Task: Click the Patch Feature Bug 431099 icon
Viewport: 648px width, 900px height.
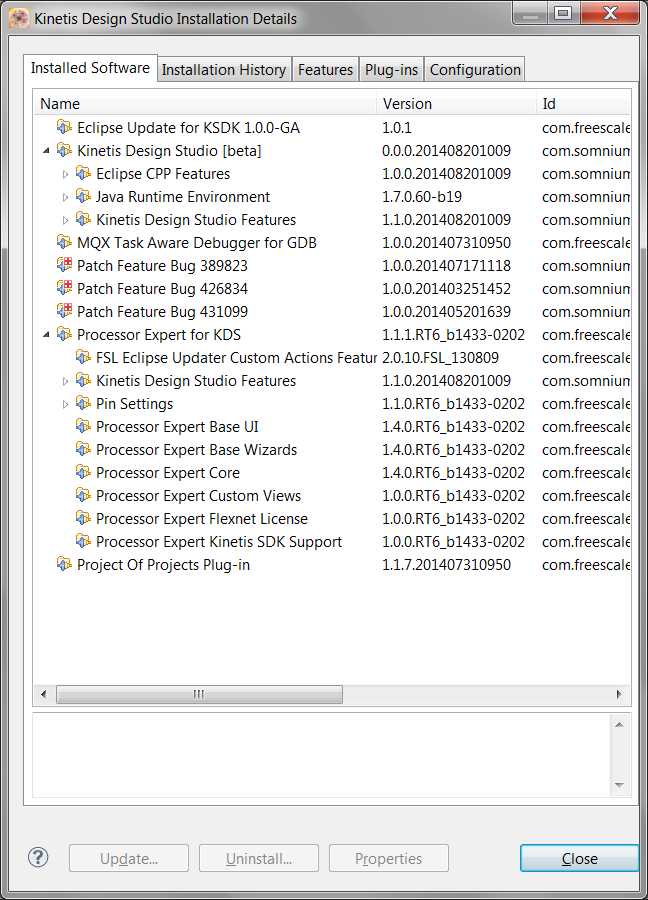Action: point(65,312)
